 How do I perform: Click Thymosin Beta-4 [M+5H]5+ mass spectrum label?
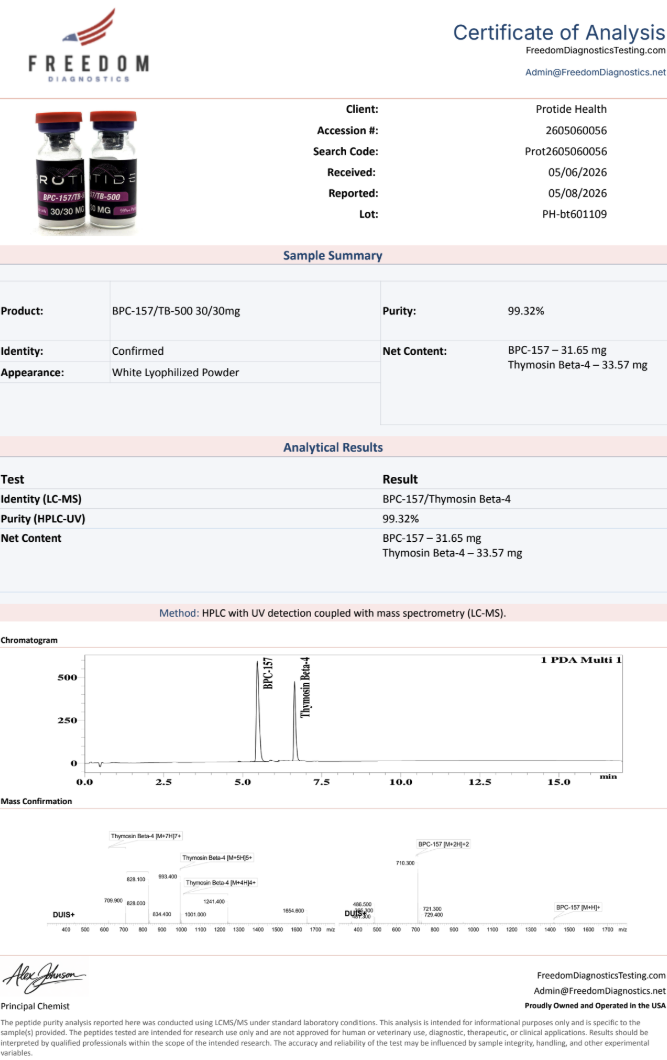tap(216, 858)
